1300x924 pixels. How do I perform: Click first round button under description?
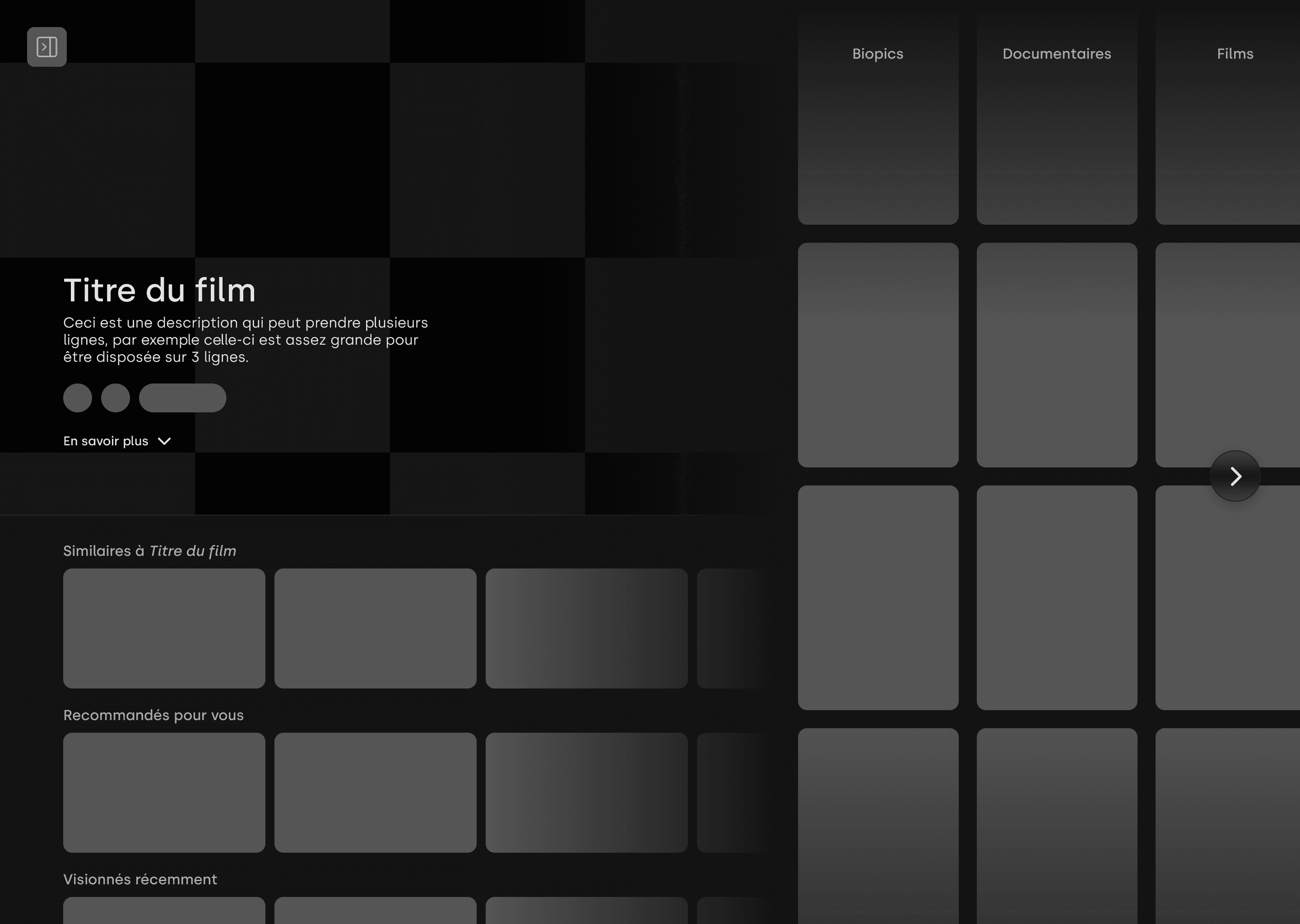(77, 397)
